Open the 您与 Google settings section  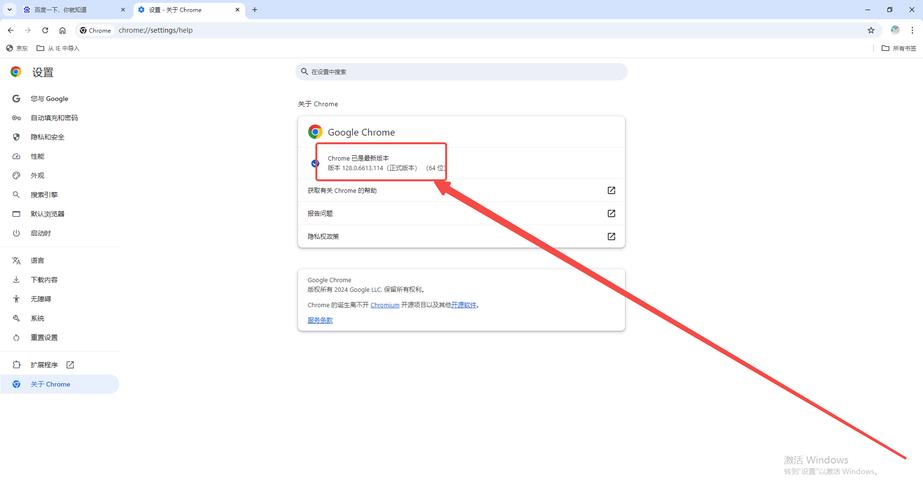click(59, 98)
